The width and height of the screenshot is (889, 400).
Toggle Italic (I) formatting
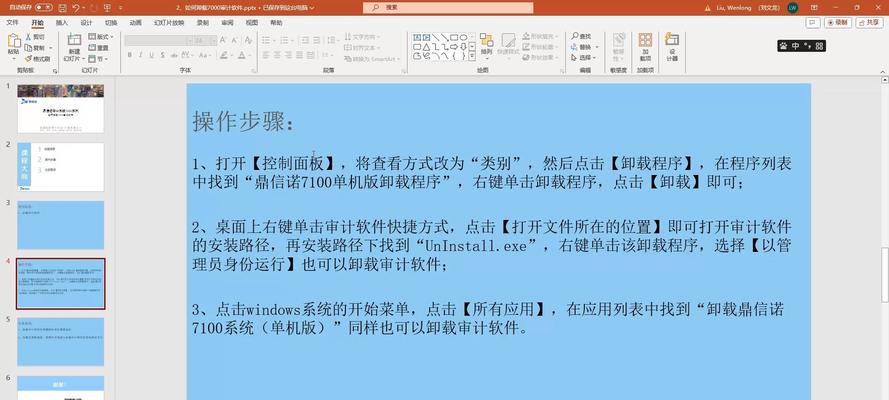click(x=141, y=55)
